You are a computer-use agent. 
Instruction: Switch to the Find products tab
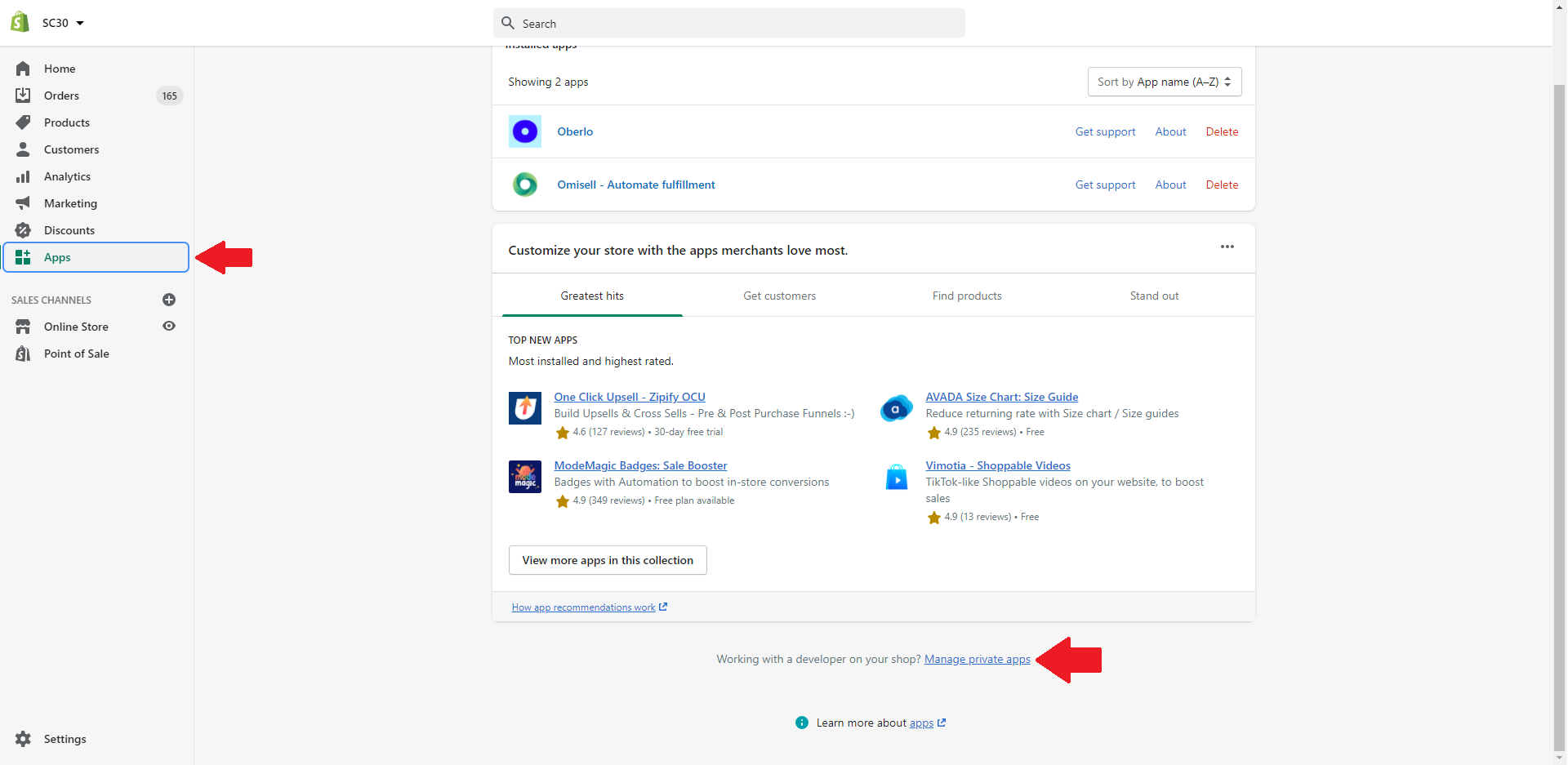(967, 296)
